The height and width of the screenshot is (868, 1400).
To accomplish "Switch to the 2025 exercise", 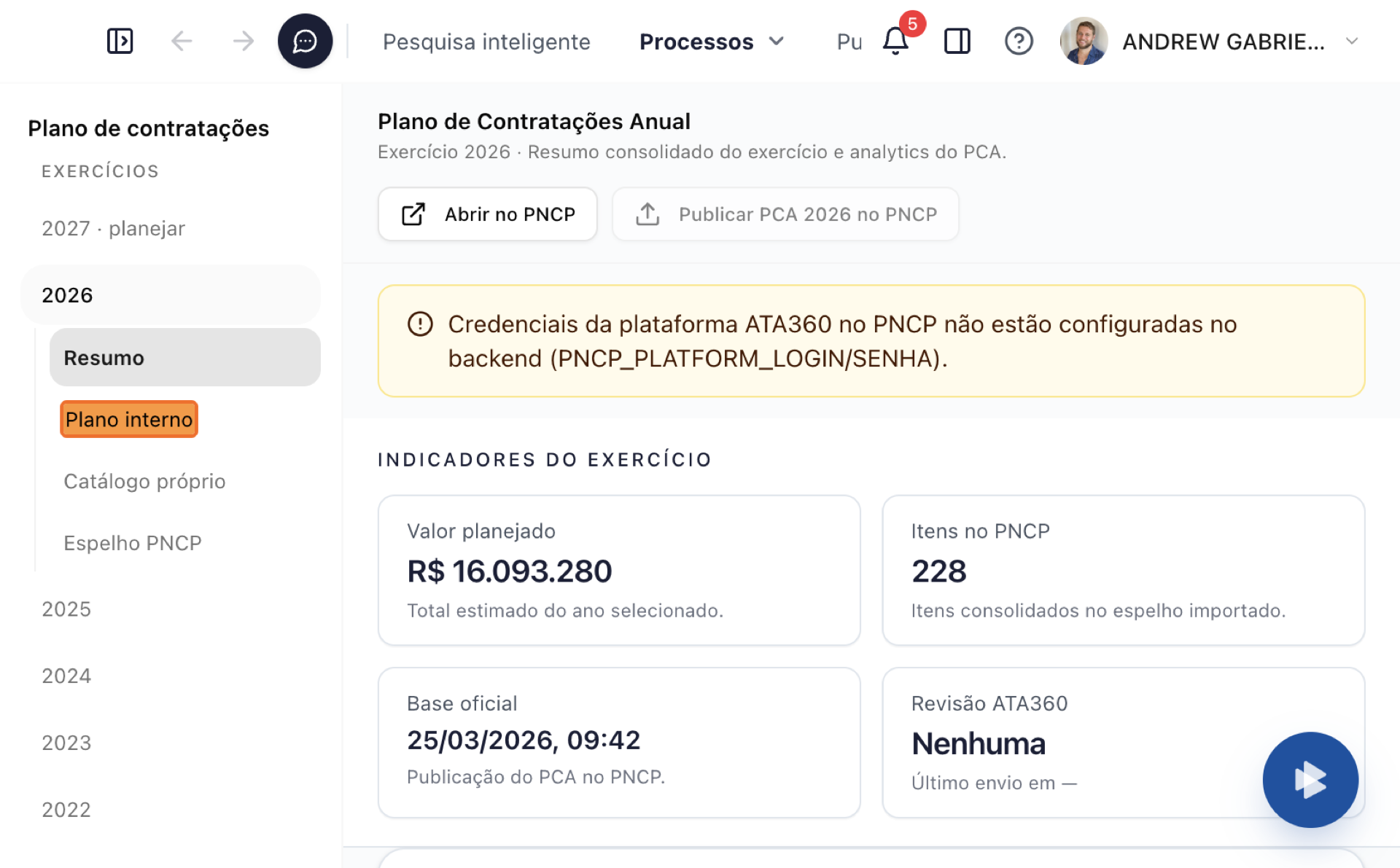I will [66, 609].
